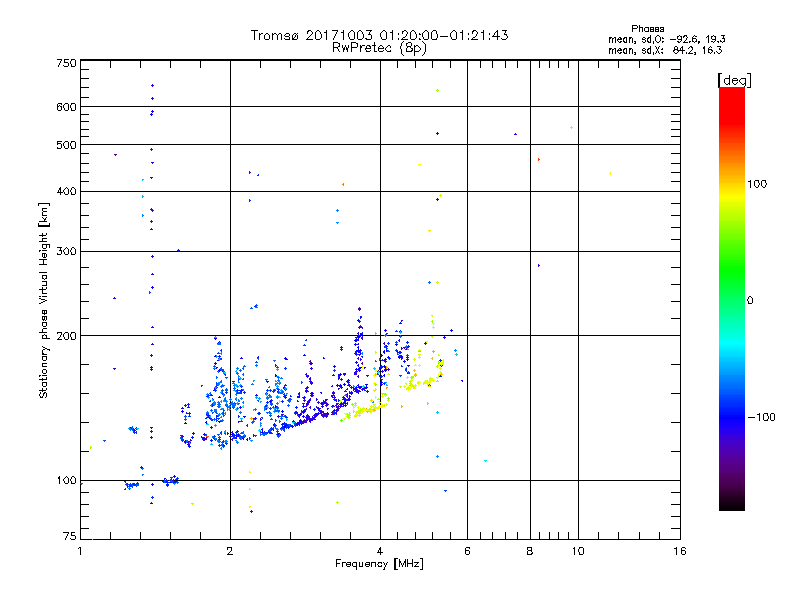Screen dimensions: 800x600
Task: Click the x-axis tick label "6"
Action: coord(467,551)
